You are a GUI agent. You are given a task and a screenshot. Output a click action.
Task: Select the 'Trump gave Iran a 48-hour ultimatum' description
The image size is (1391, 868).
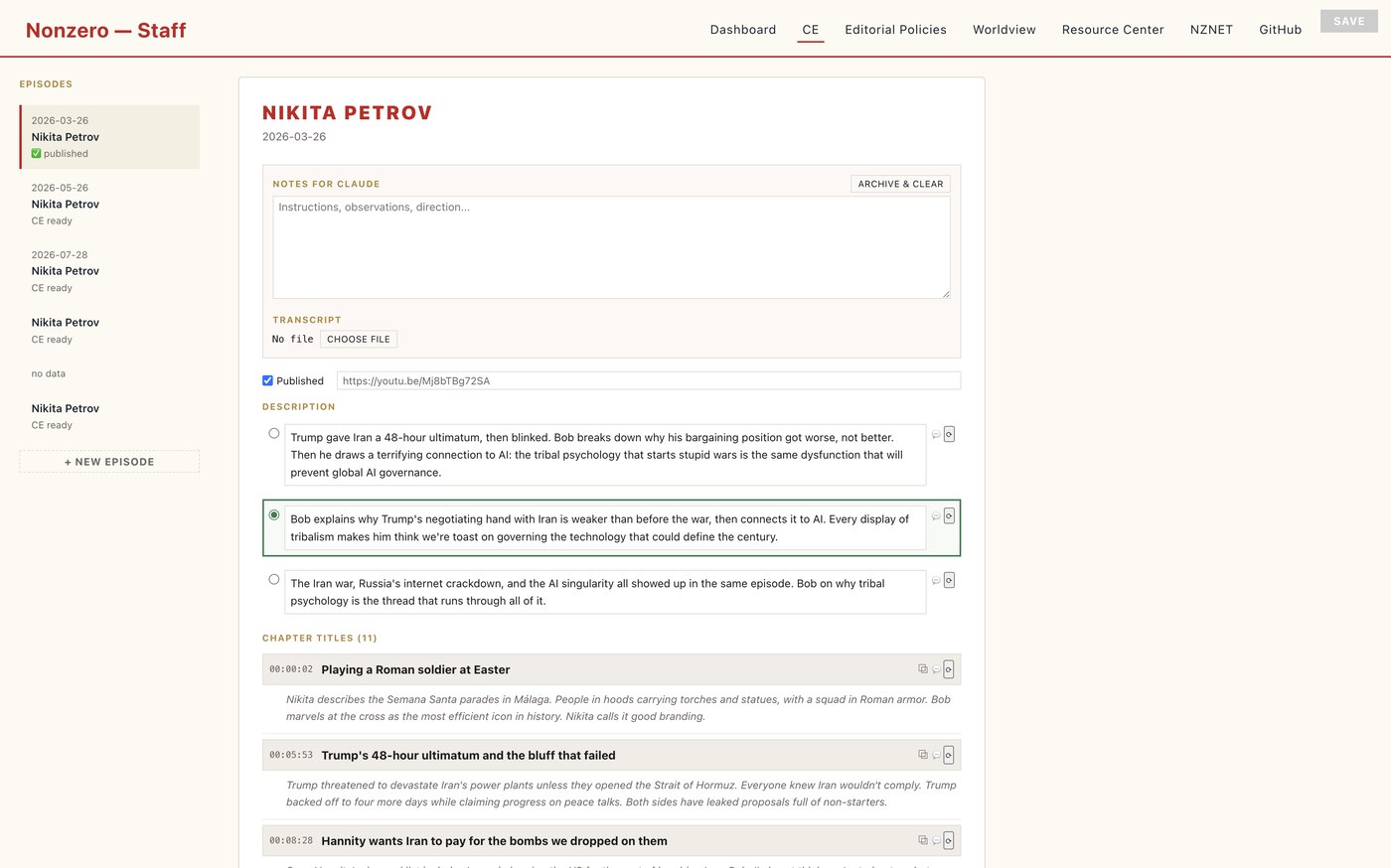click(274, 433)
